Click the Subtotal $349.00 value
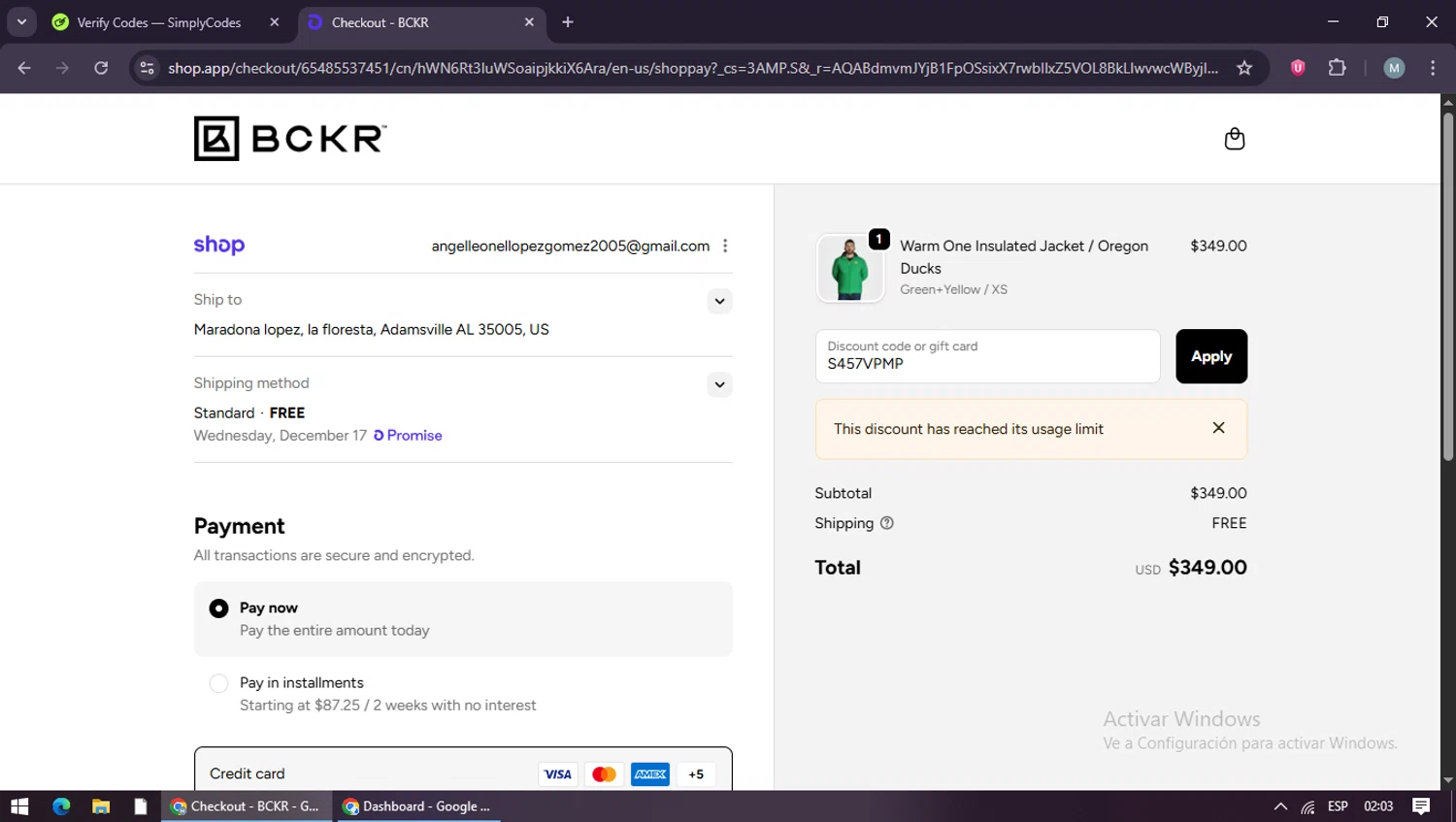1456x822 pixels. pyautogui.click(x=1218, y=493)
